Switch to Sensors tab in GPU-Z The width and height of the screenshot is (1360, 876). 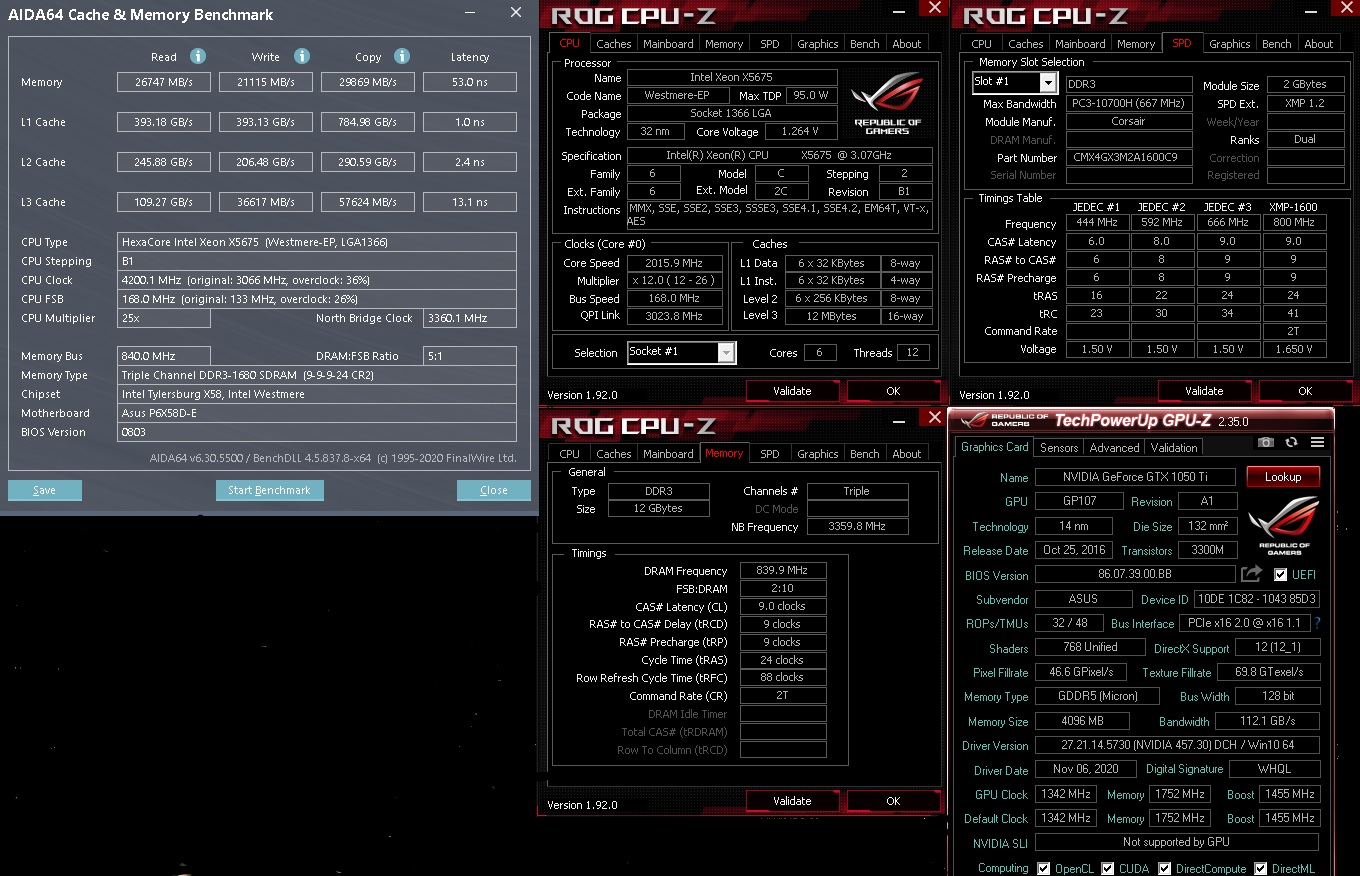[x=1059, y=447]
